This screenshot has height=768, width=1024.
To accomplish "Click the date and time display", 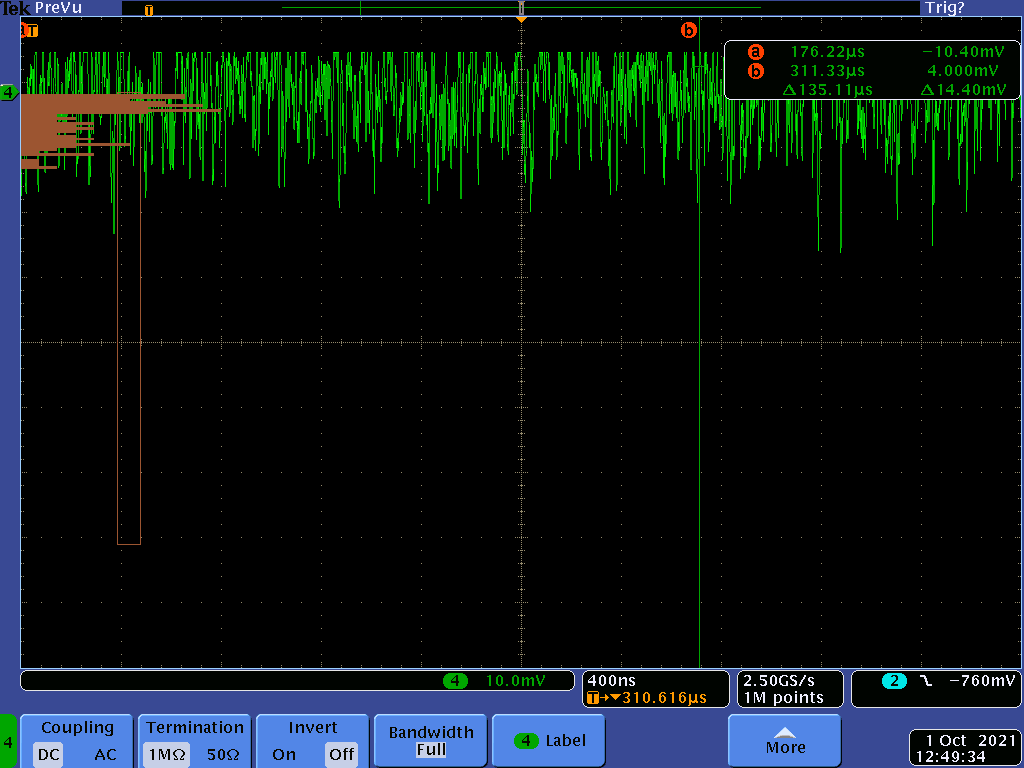I will [964, 748].
